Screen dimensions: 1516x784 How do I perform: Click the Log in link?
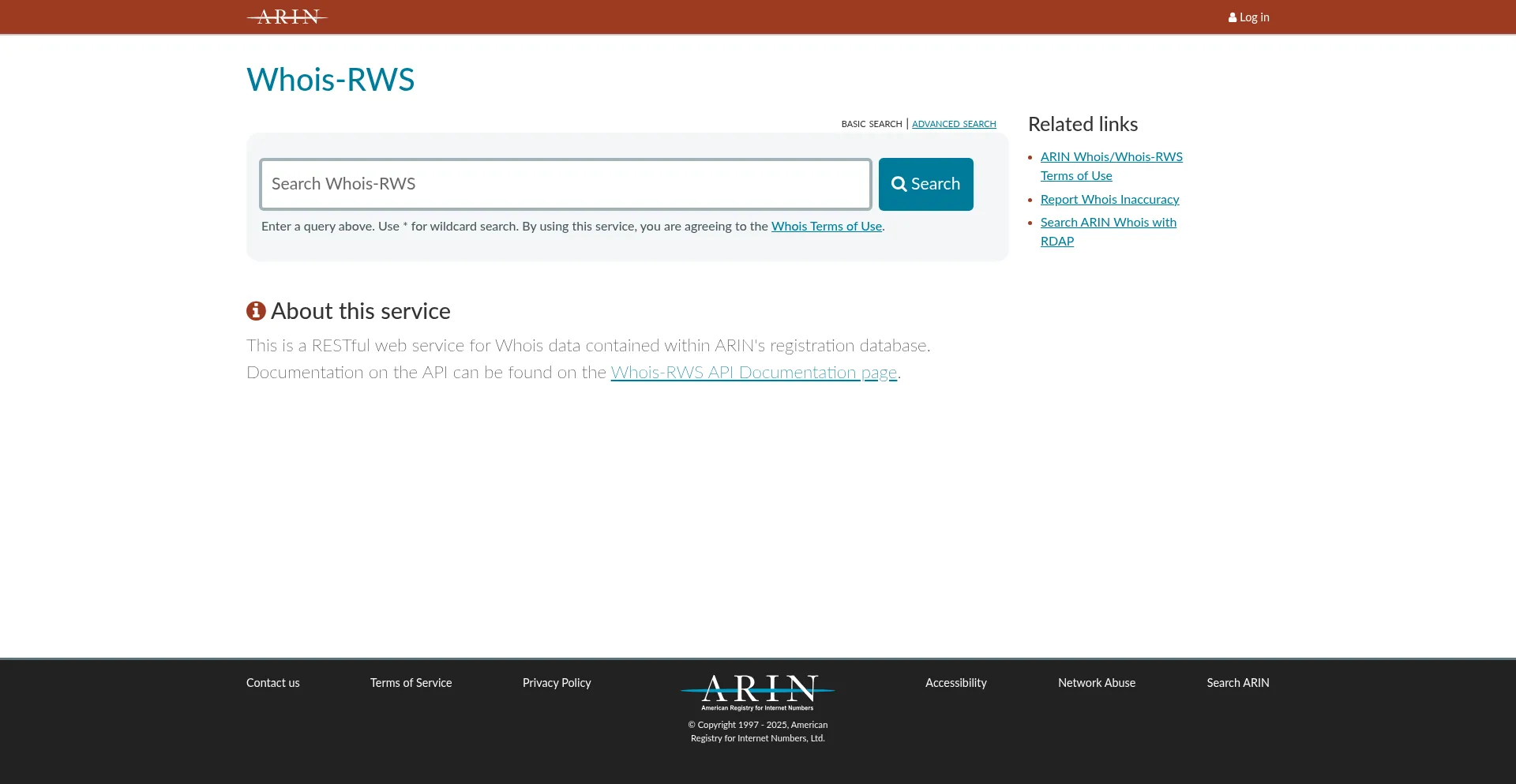click(x=1248, y=17)
